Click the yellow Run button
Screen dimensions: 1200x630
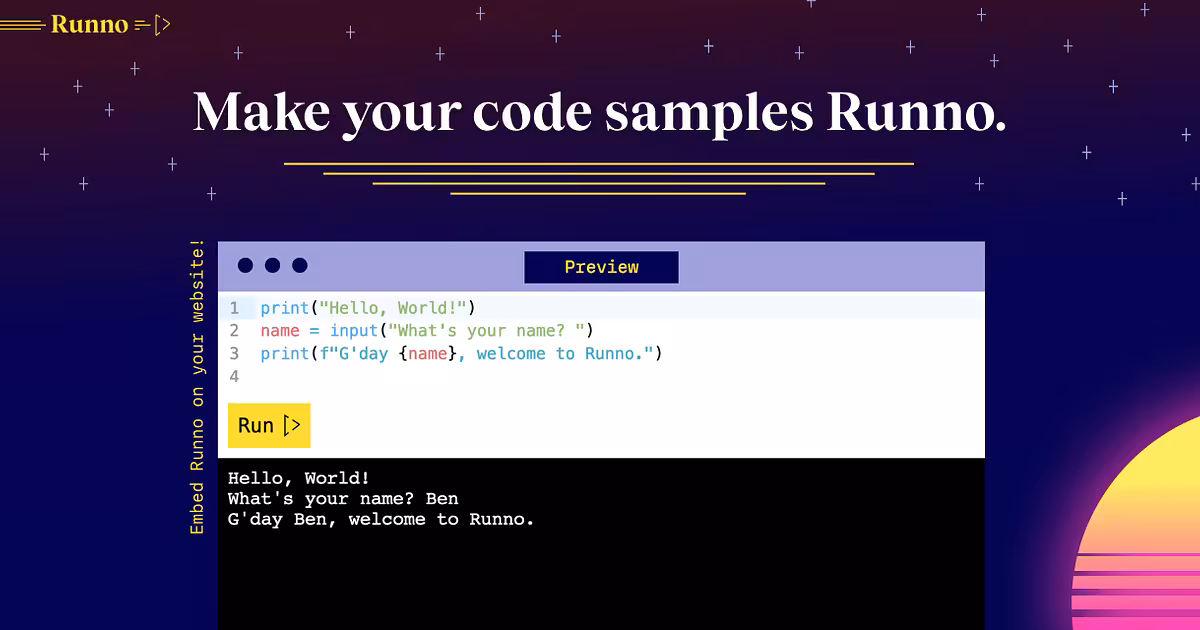click(x=269, y=425)
